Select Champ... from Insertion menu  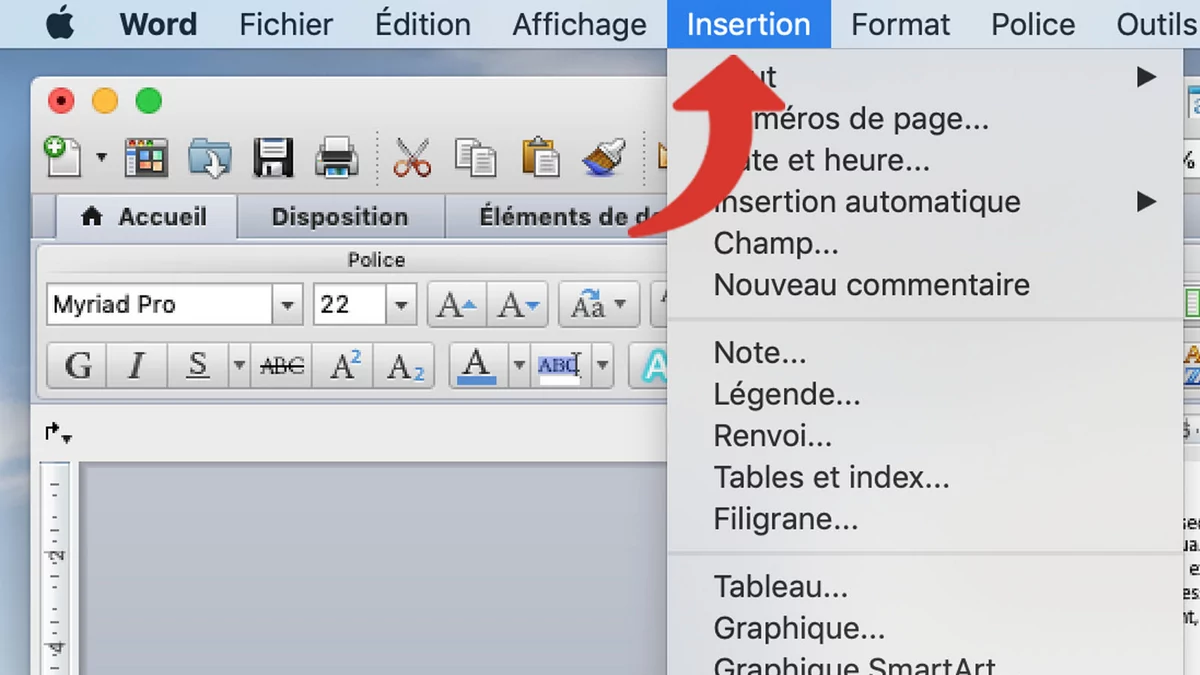[925, 243]
